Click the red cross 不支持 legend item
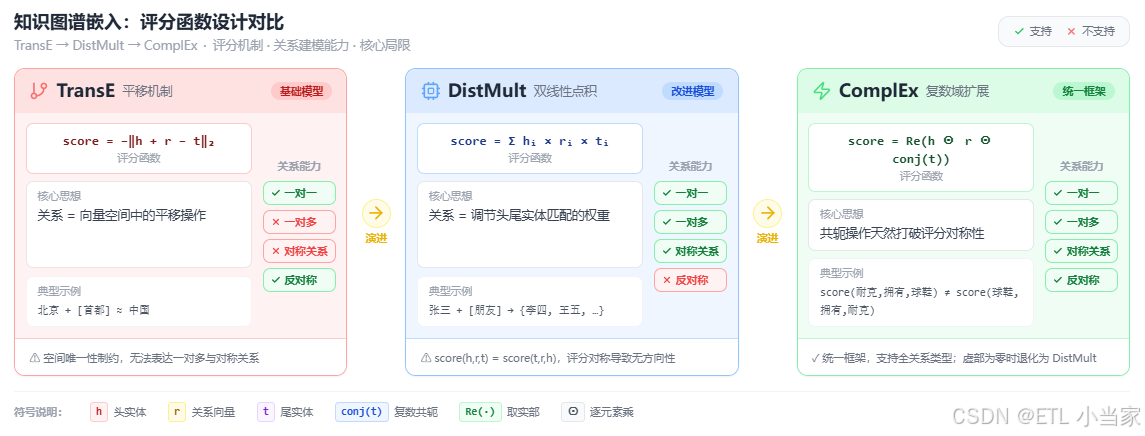This screenshot has width=1145, height=436. [1090, 31]
